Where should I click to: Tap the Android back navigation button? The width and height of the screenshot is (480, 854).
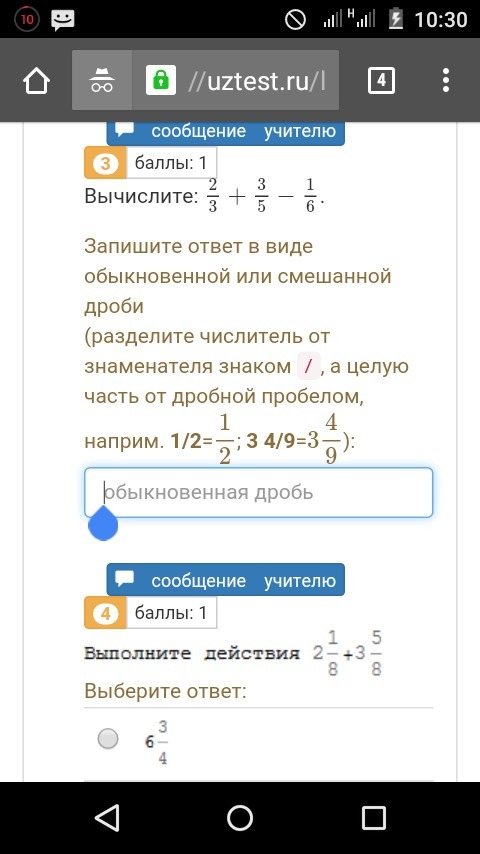tap(107, 818)
